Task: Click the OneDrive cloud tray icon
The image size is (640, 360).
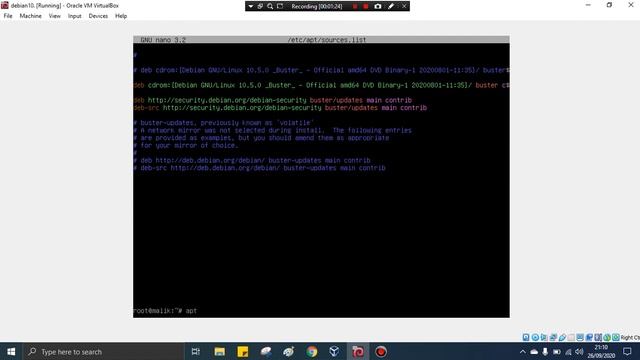Action: coord(534,351)
